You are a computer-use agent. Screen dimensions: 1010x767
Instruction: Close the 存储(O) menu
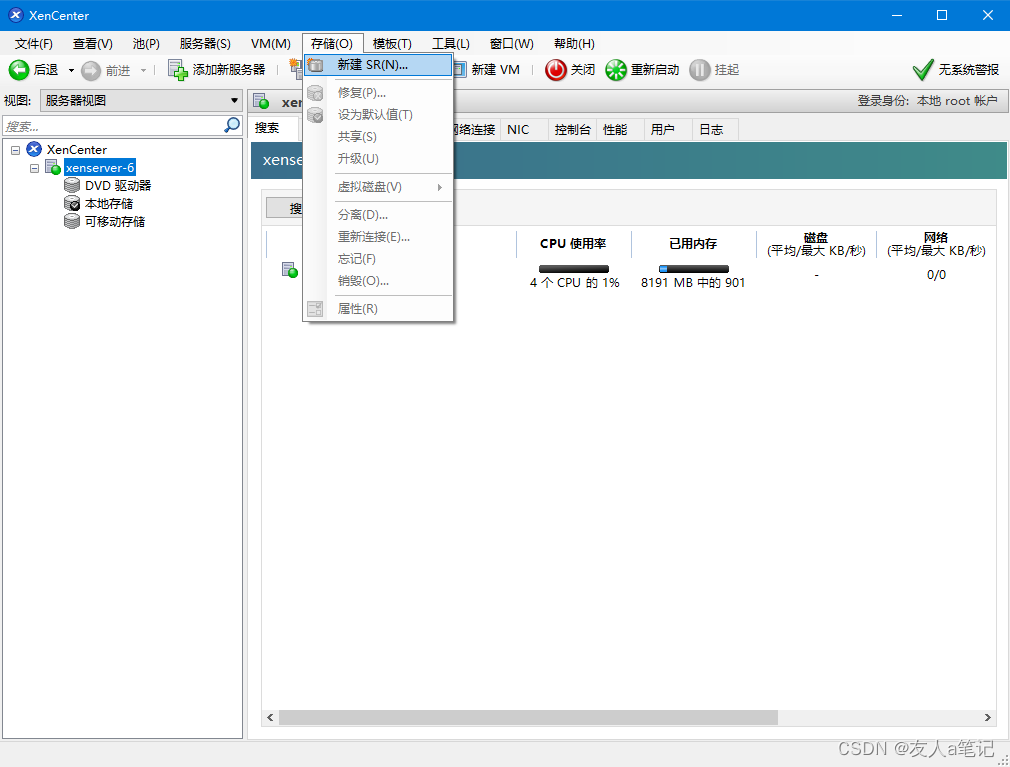[x=332, y=43]
